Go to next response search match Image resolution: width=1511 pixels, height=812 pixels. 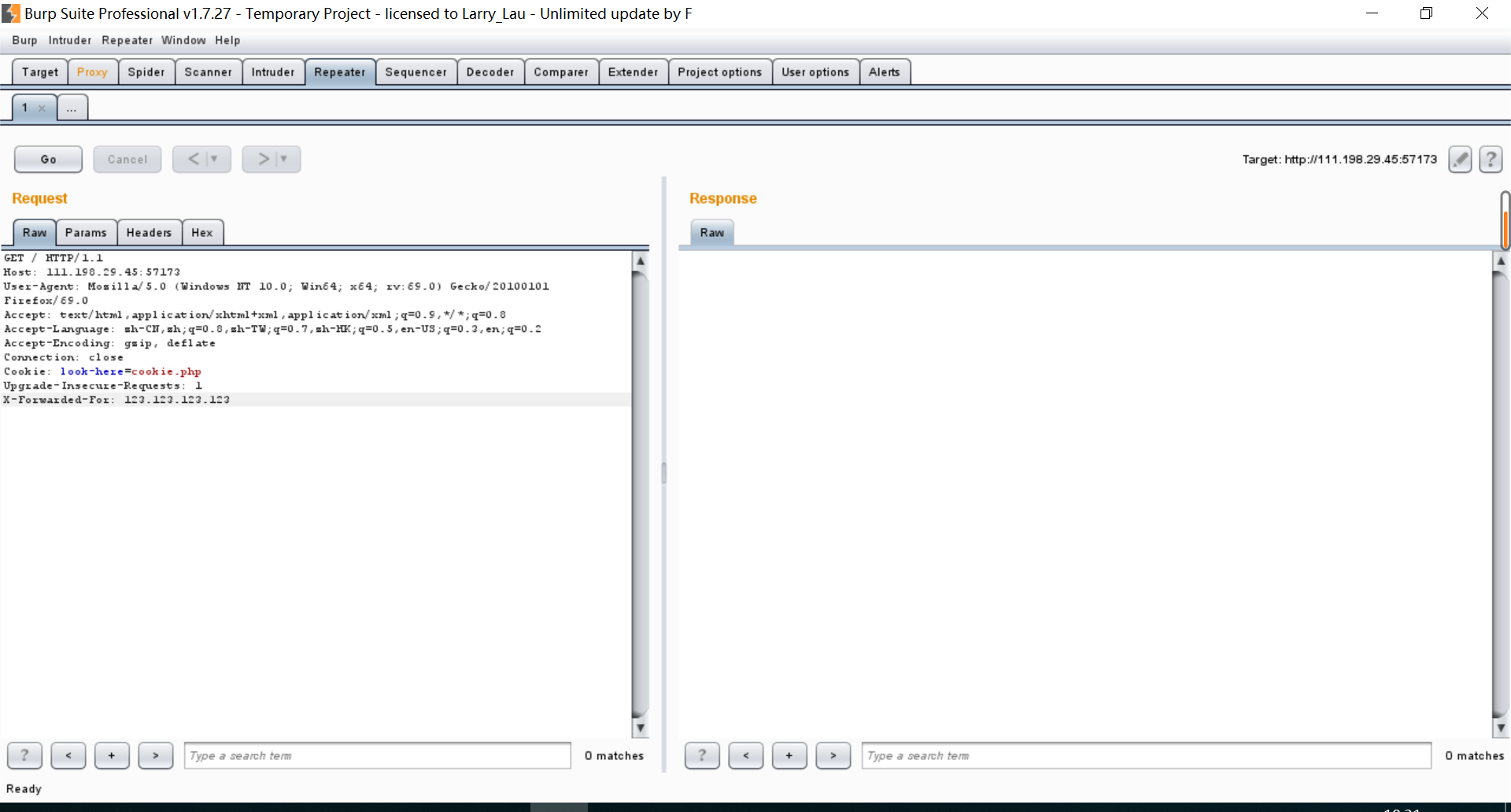coord(833,755)
